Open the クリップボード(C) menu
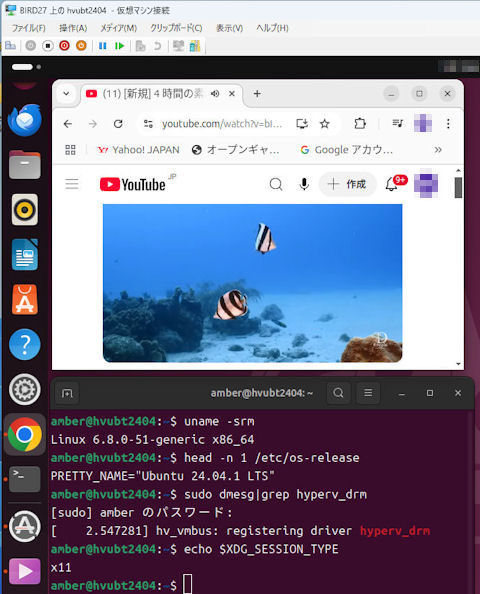This screenshot has width=480, height=594. (x=176, y=28)
